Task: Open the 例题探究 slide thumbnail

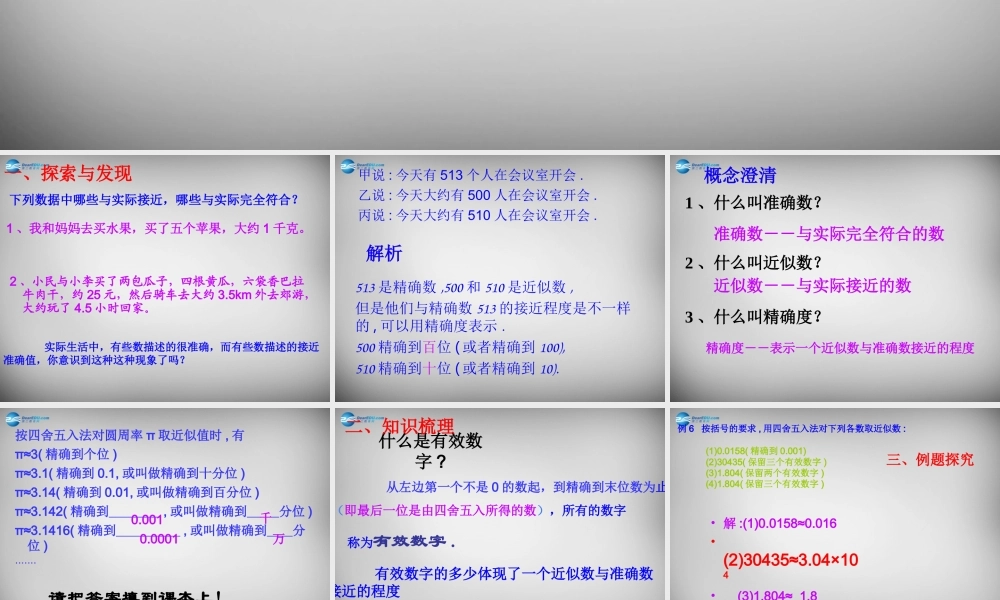Action: [x=835, y=504]
